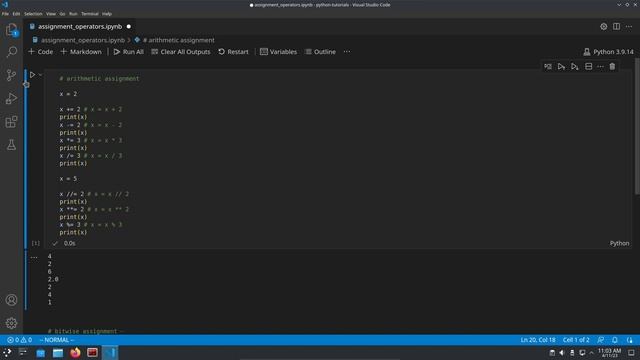The image size is (640, 360).
Task: Show the notebook Outline
Action: (320, 52)
